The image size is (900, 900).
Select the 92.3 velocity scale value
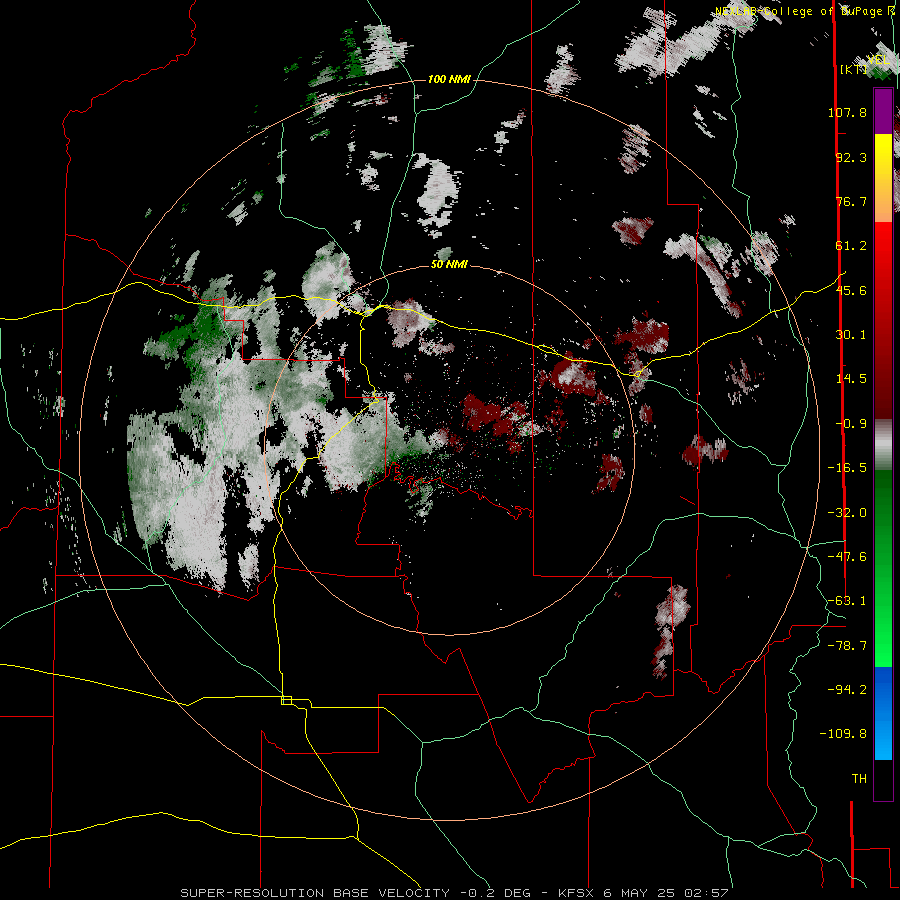click(851, 157)
